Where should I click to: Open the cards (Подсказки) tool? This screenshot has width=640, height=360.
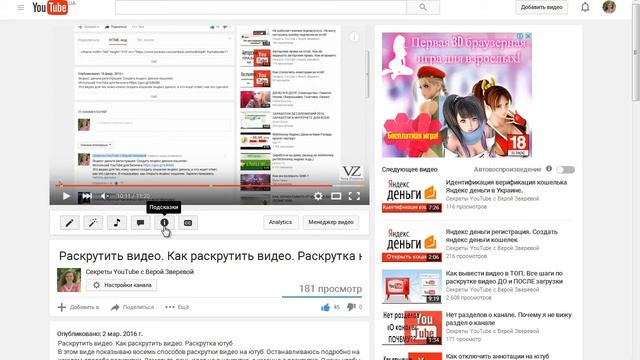point(164,222)
